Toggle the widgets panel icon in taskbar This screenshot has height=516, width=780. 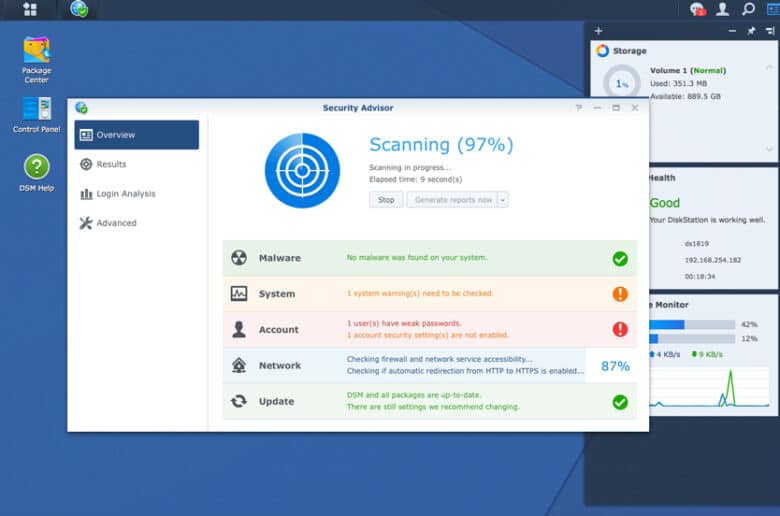click(x=773, y=8)
